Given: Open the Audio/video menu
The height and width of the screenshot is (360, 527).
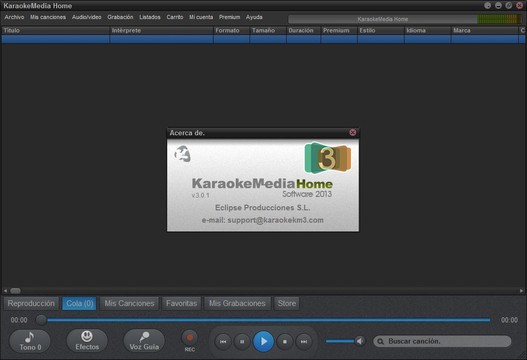Looking at the screenshot, I should 86,17.
